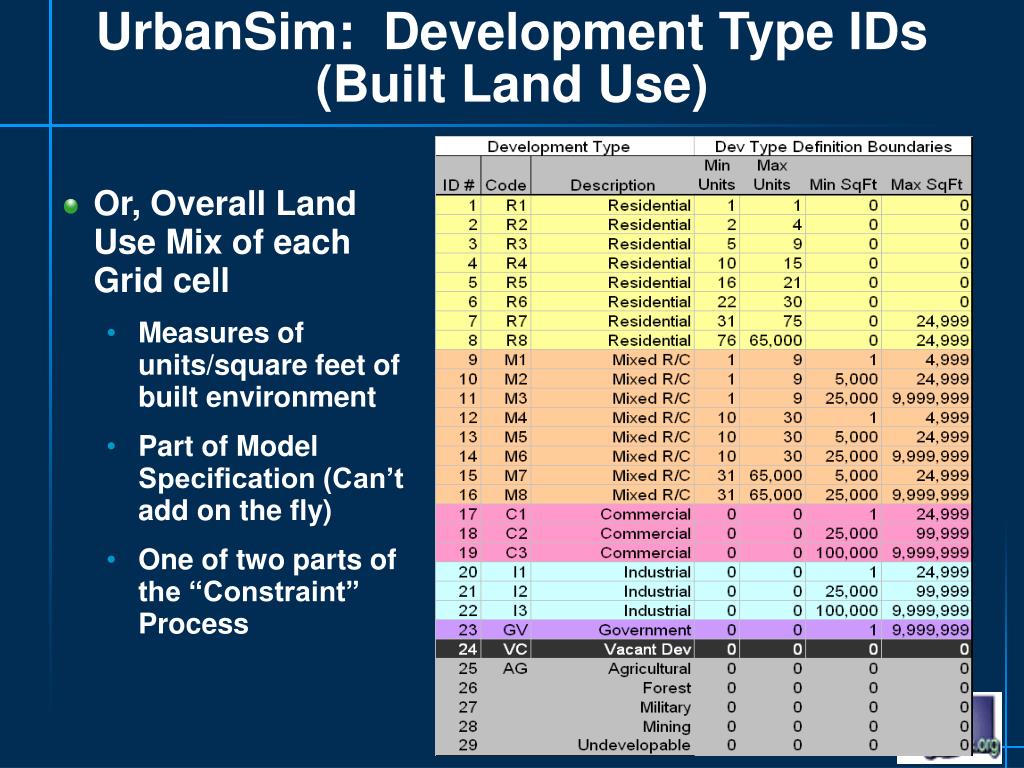Select the "Measures of units/square feet" bullet text

click(x=268, y=364)
